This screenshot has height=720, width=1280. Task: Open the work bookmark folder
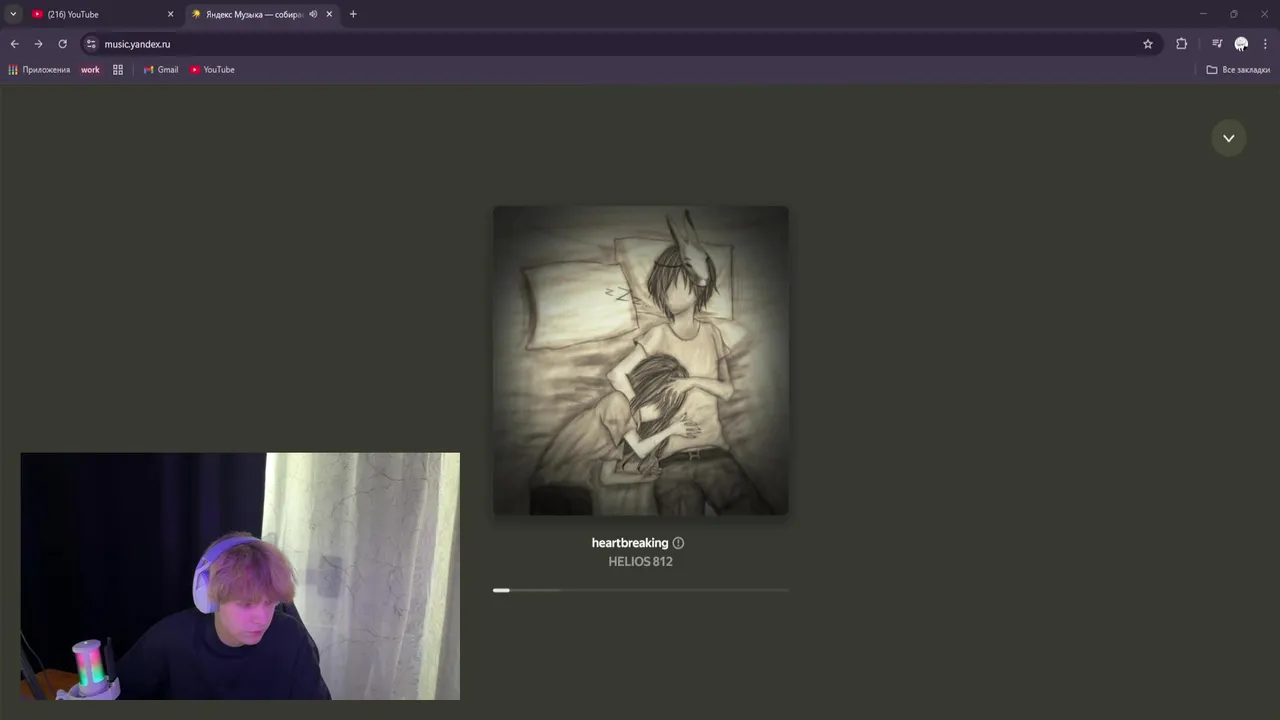pyautogui.click(x=90, y=70)
